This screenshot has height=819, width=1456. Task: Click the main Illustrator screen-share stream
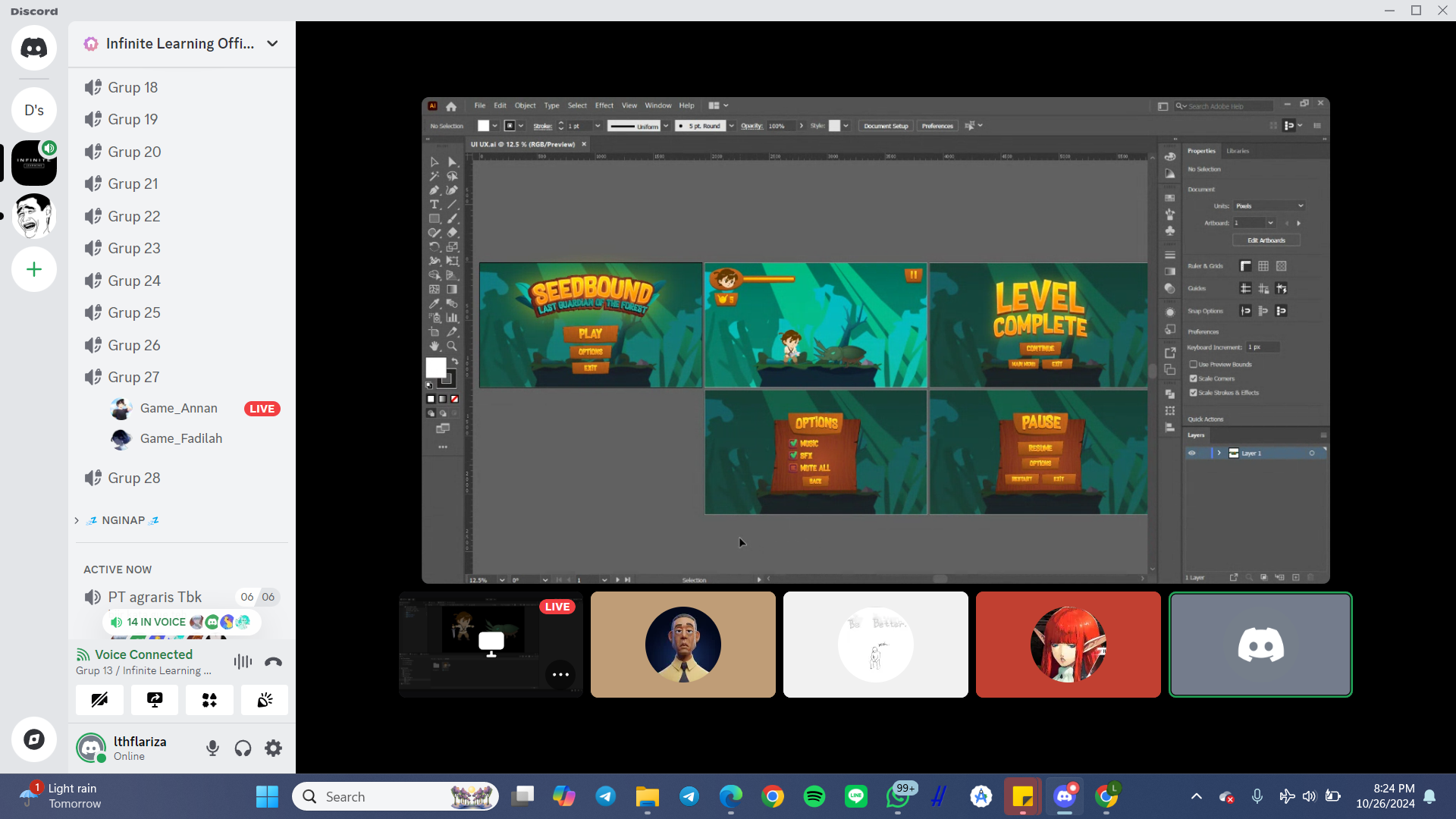click(876, 340)
